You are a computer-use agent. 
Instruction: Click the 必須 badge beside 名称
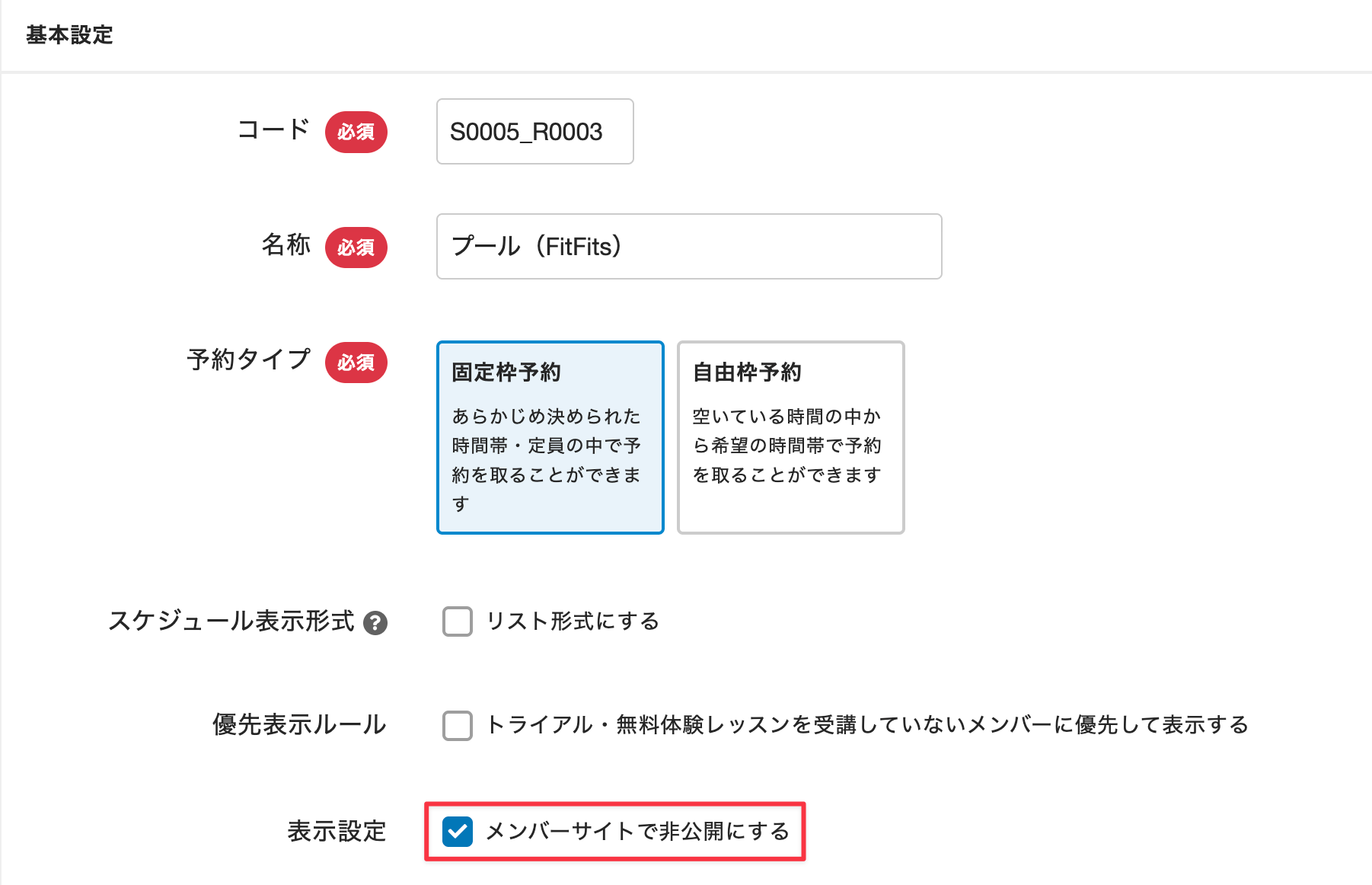click(x=356, y=247)
